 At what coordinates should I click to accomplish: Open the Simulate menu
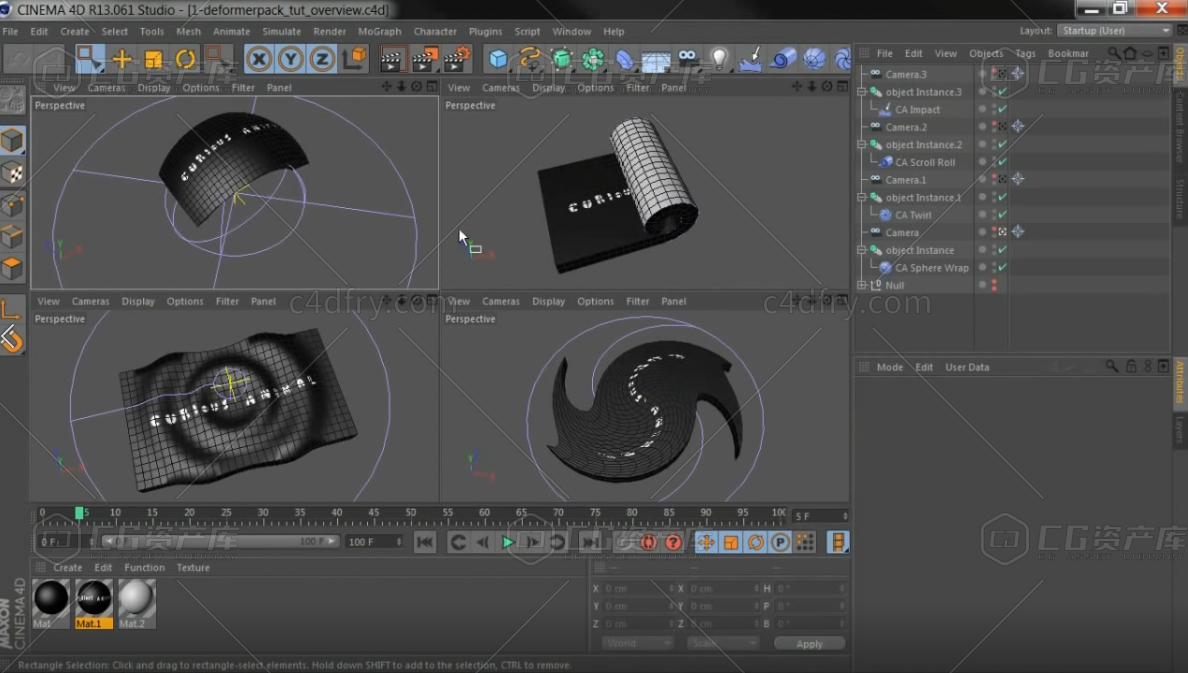tap(281, 31)
